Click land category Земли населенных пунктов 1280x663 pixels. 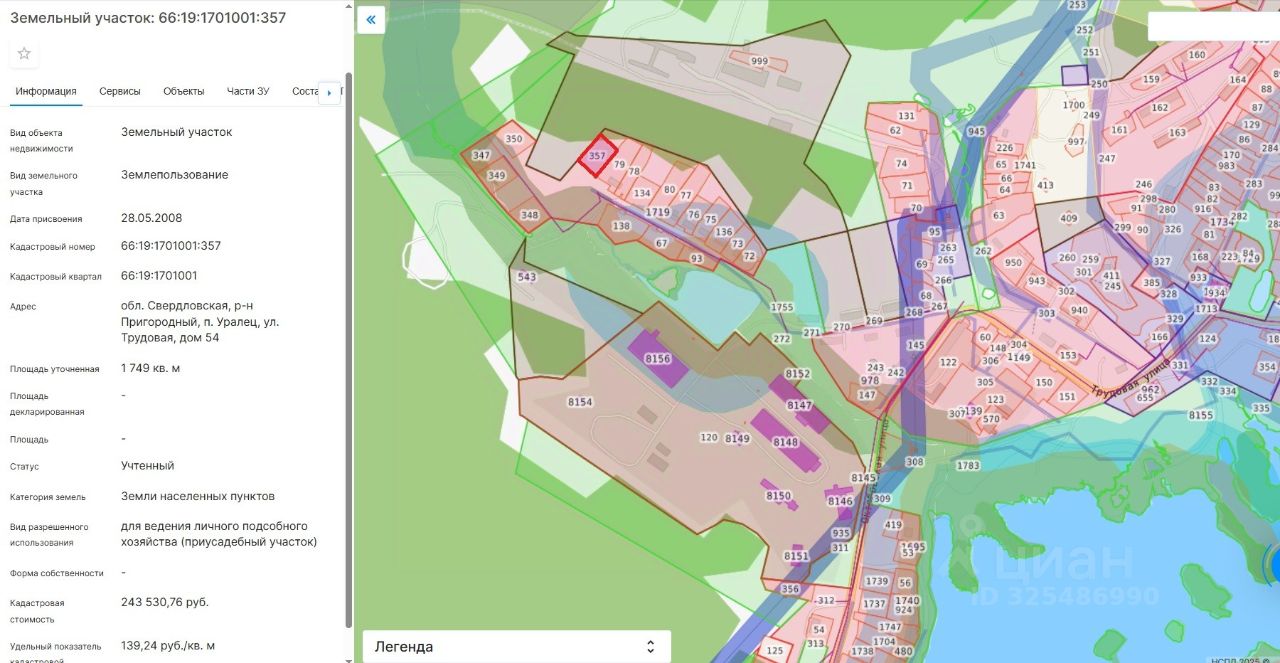198,496
